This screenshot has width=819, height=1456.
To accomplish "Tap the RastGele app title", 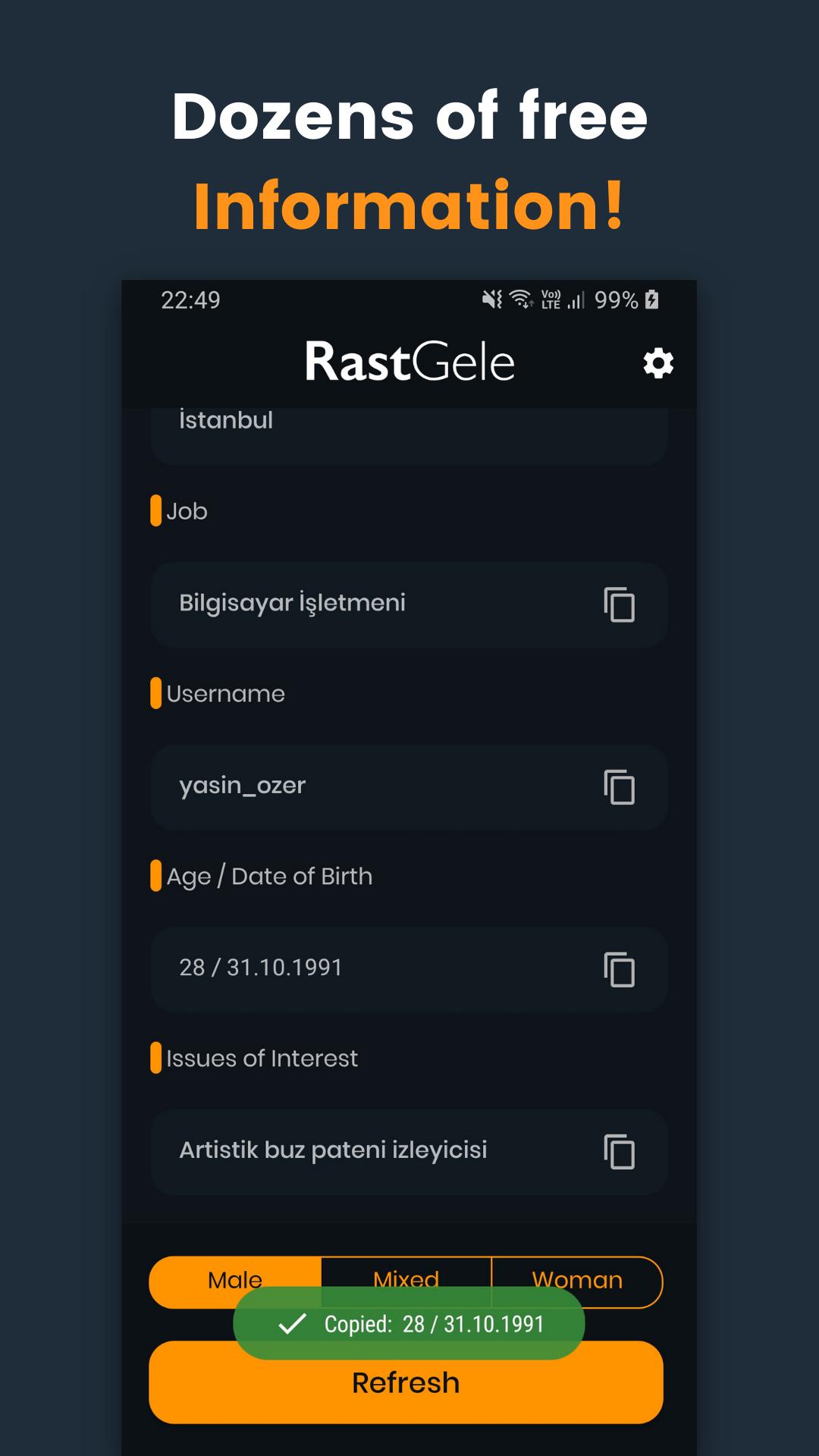I will [409, 362].
